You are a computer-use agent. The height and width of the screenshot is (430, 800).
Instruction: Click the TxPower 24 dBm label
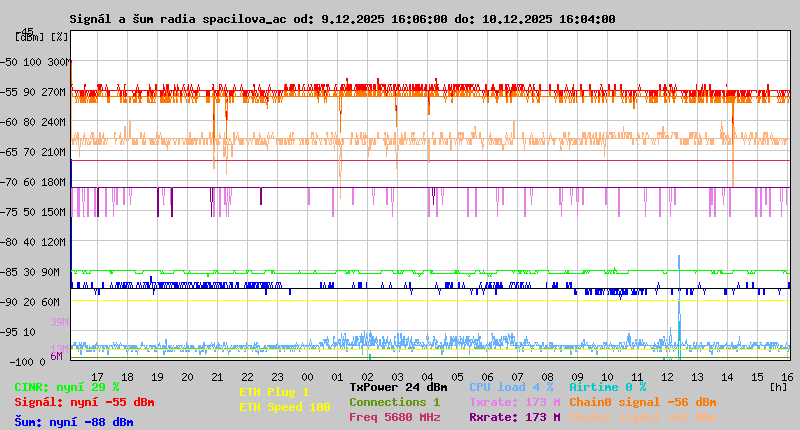click(x=398, y=387)
